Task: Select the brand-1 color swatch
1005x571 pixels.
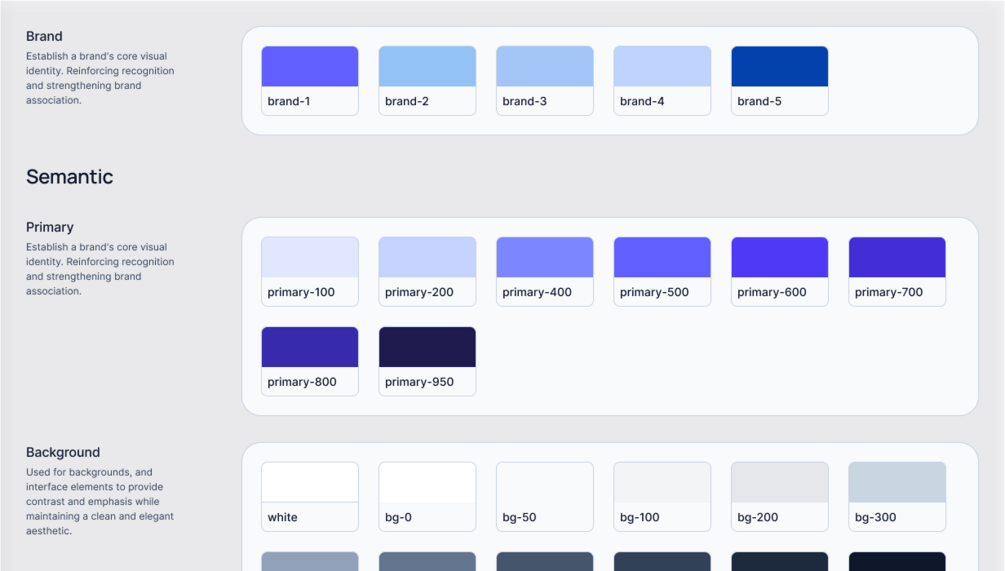Action: tap(310, 81)
